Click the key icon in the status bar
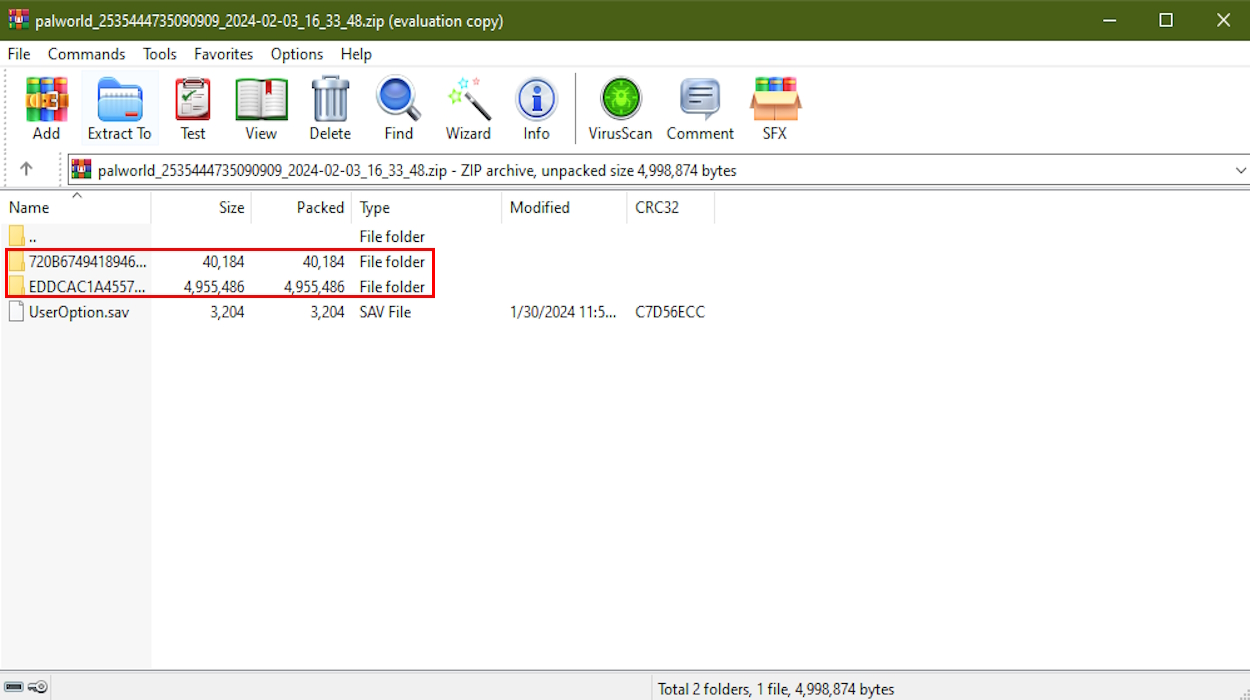This screenshot has height=700, width=1250. coord(38,687)
